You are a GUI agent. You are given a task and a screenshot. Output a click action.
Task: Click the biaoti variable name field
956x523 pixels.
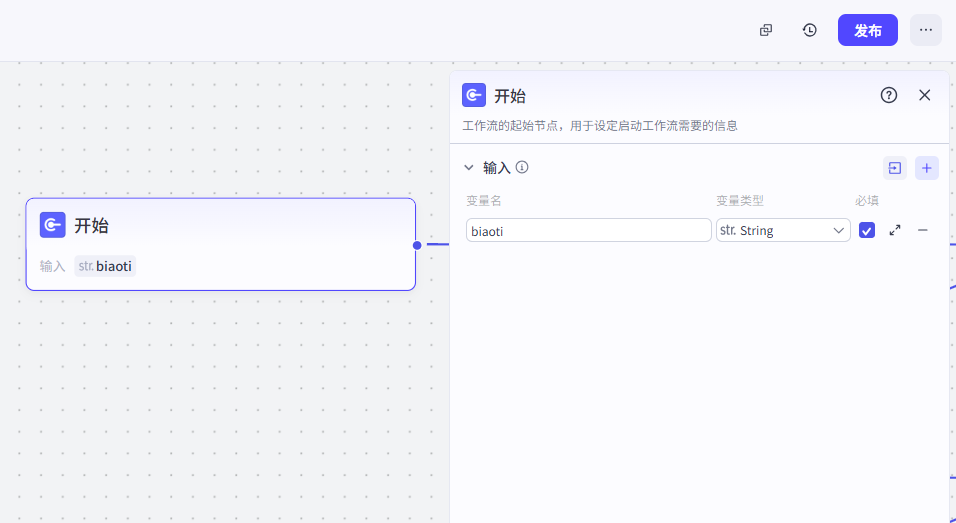pos(588,230)
